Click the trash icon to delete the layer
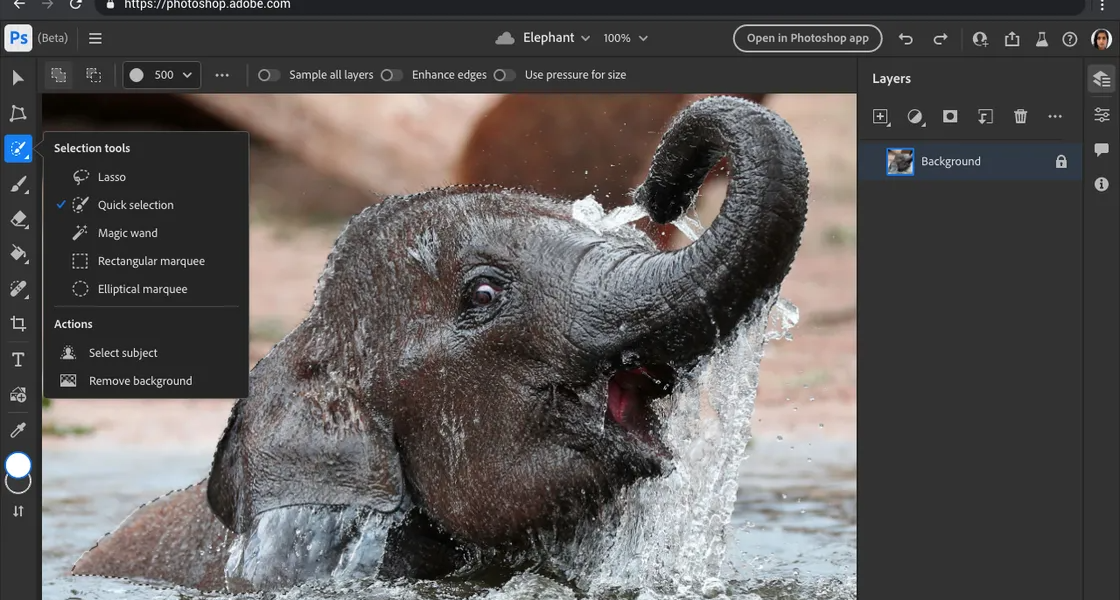 coord(1020,117)
